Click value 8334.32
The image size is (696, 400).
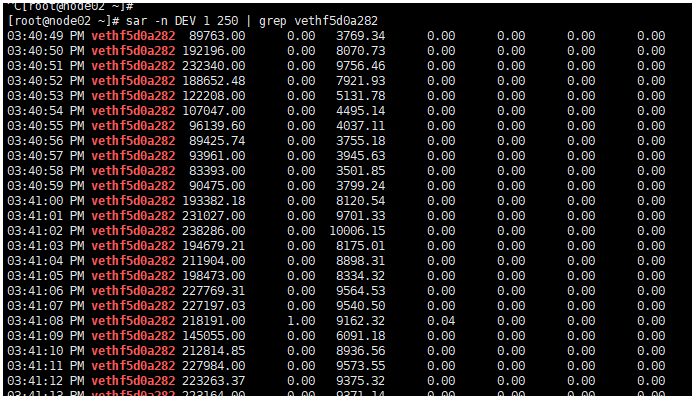(360, 276)
